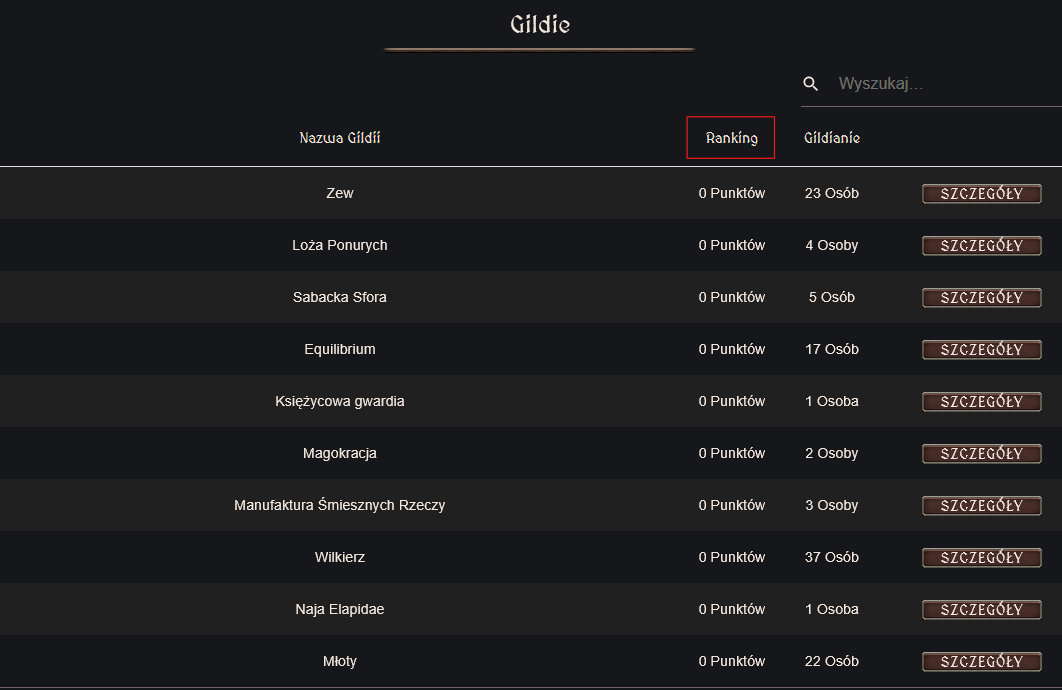Click the Wilkierz guild name
The width and height of the screenshot is (1062, 690).
click(340, 557)
